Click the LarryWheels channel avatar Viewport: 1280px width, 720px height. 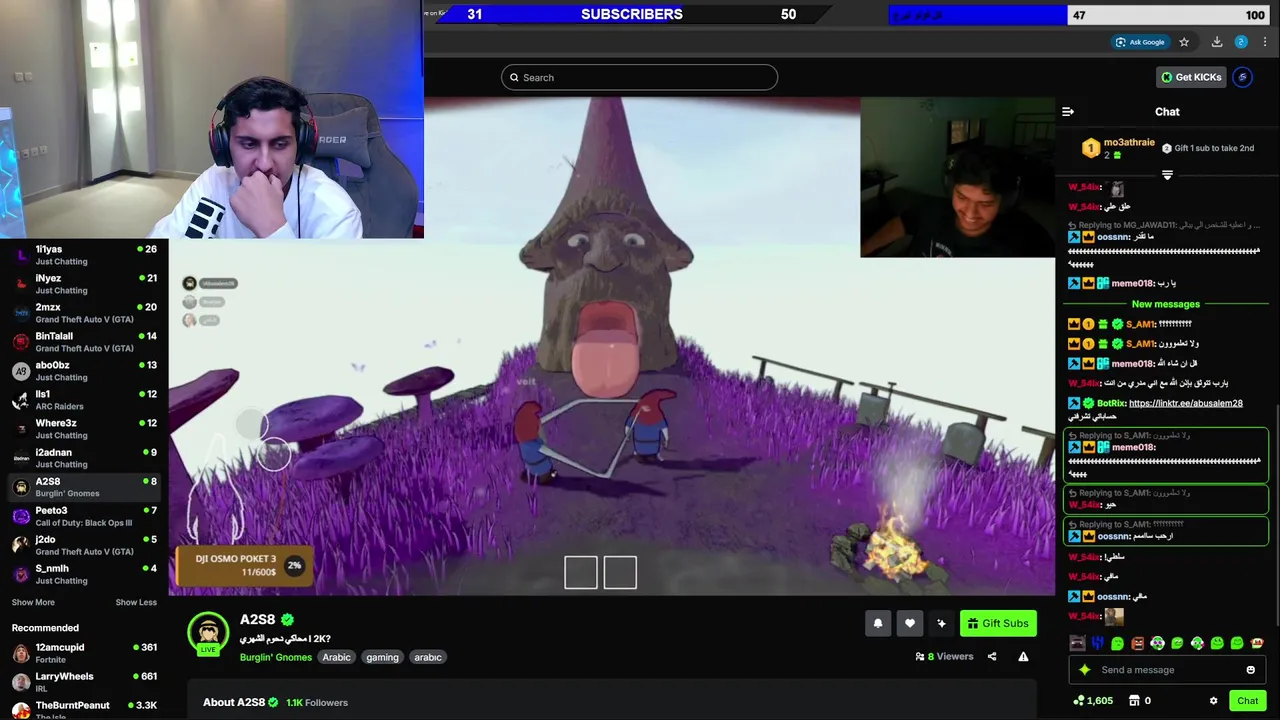(x=21, y=682)
